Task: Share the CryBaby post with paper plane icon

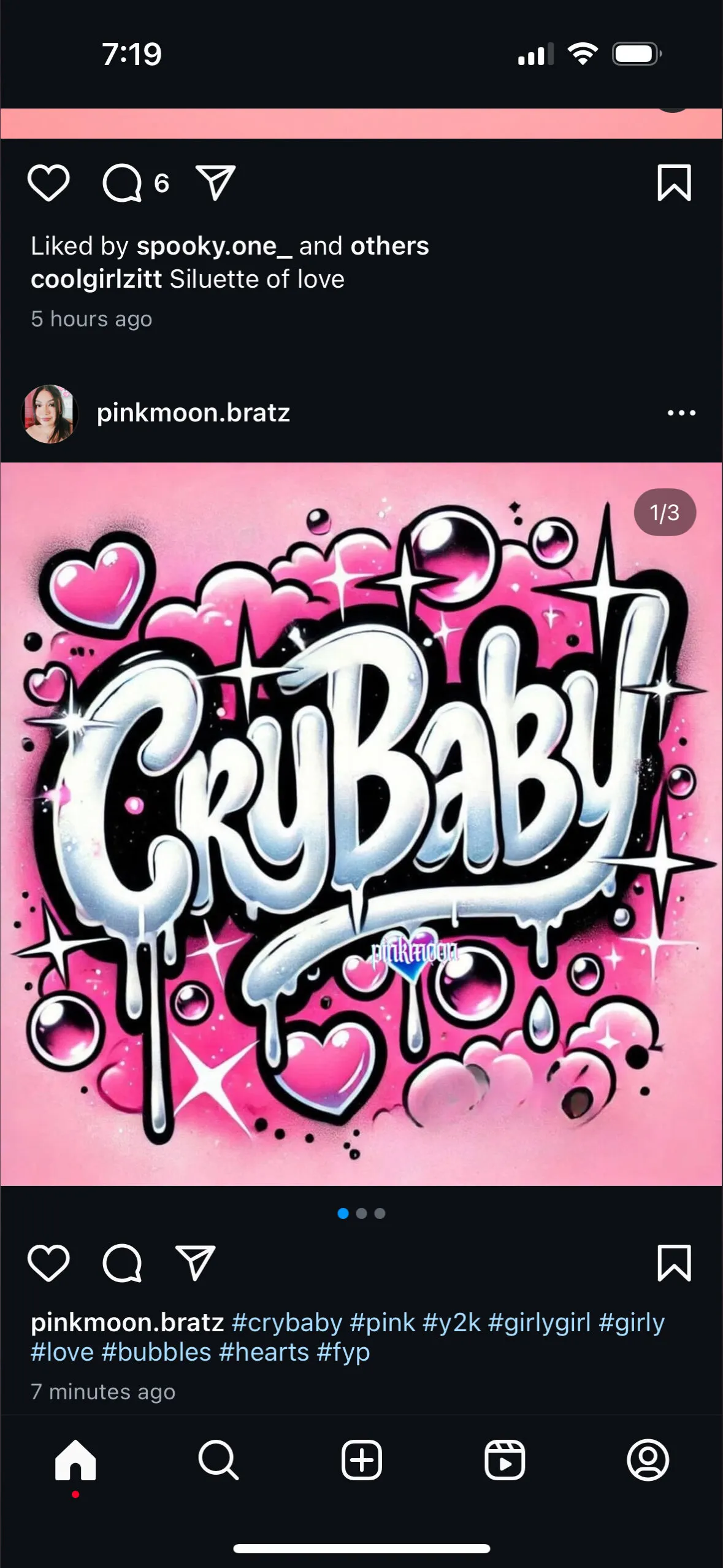Action: click(196, 1262)
